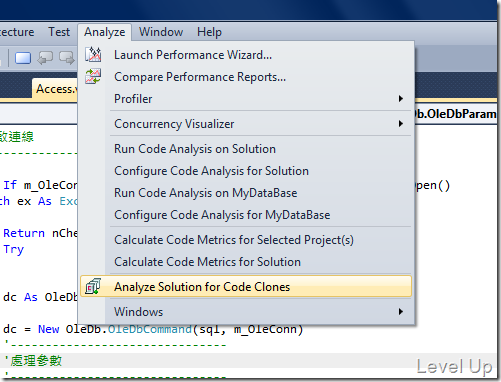This screenshot has height=382, width=501.
Task: Choose Configure Code Analysis for Solution
Action: [x=247, y=171]
